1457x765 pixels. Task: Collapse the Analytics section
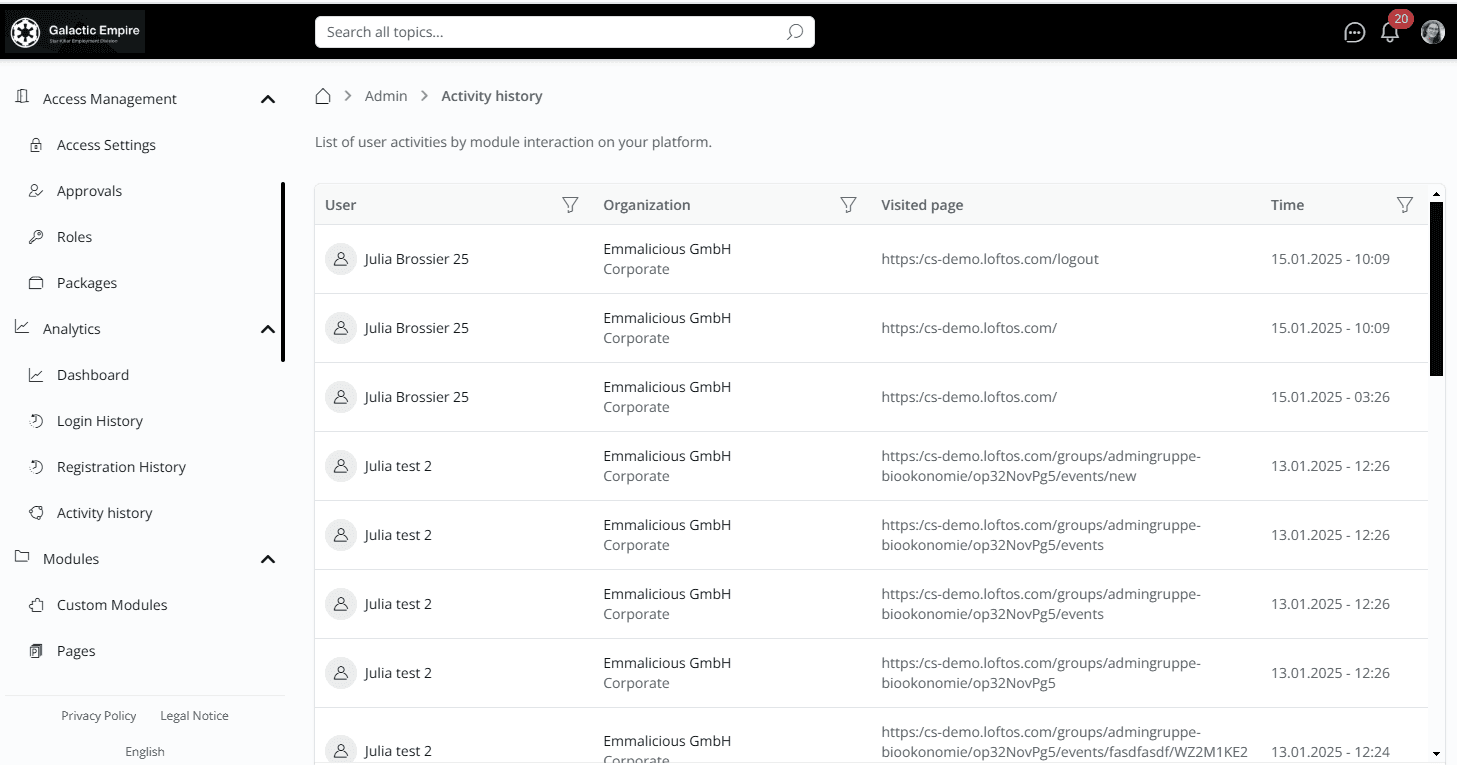(x=267, y=329)
